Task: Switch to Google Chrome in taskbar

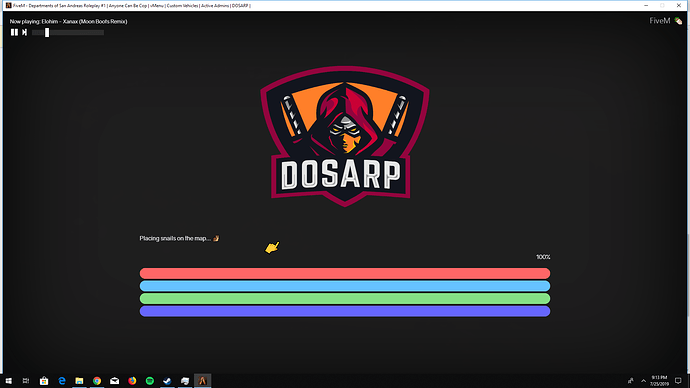Action: pos(97,381)
